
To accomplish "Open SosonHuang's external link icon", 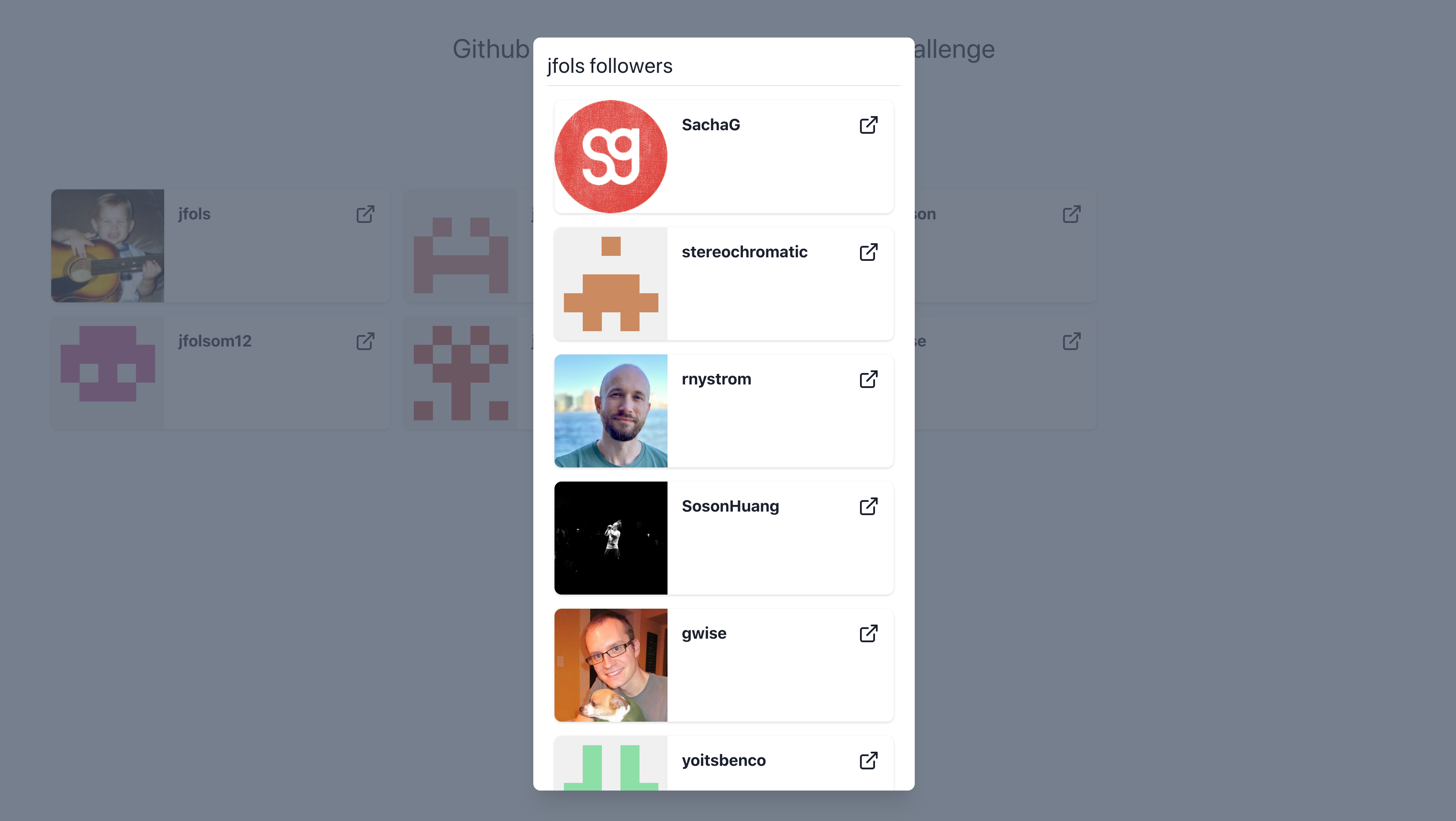I will [x=868, y=506].
